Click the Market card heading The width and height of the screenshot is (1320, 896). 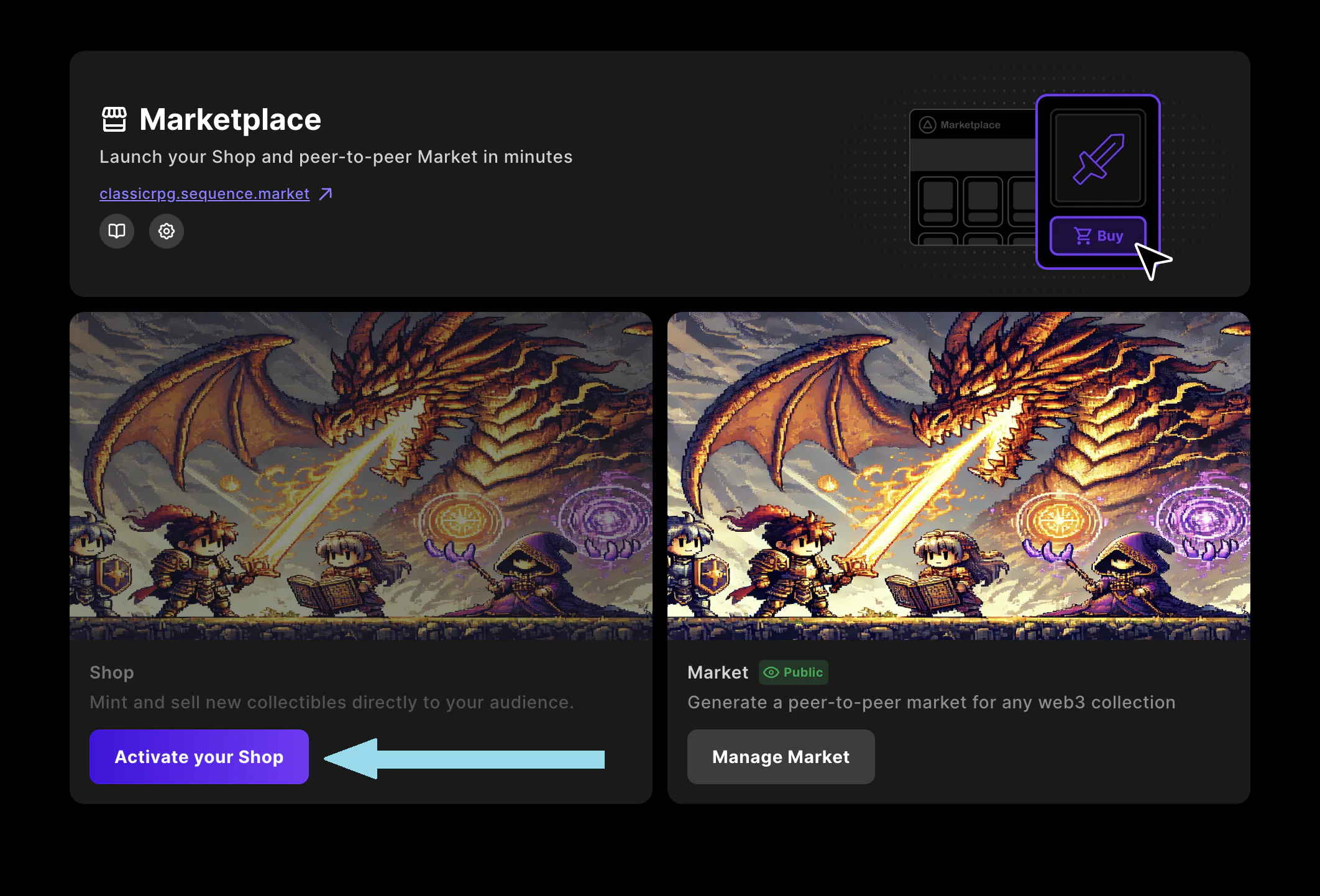(x=718, y=672)
